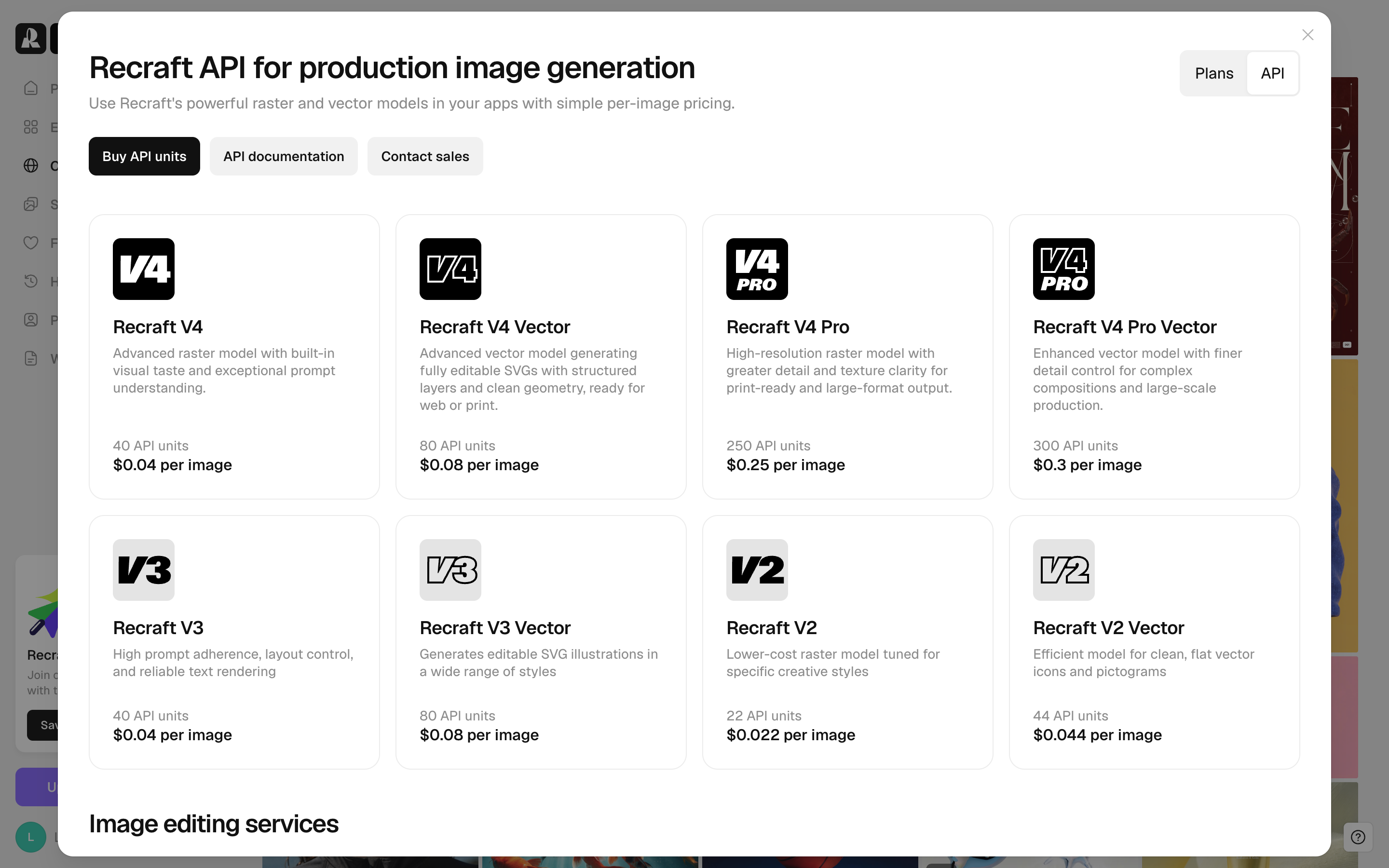1389x868 pixels.
Task: Click the Recraft V4 heading
Action: (x=158, y=326)
